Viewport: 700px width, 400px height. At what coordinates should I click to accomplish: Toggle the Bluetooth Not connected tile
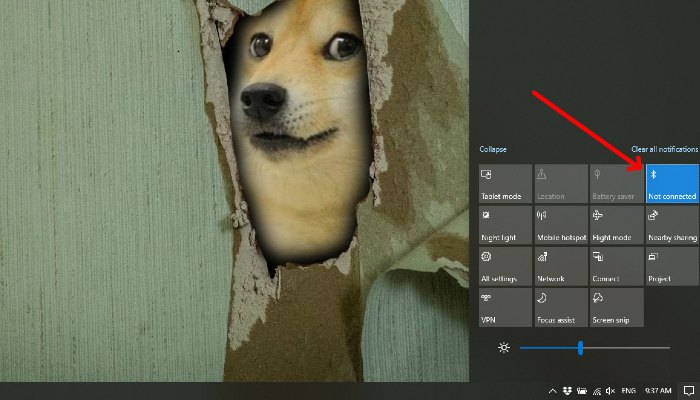pos(672,184)
